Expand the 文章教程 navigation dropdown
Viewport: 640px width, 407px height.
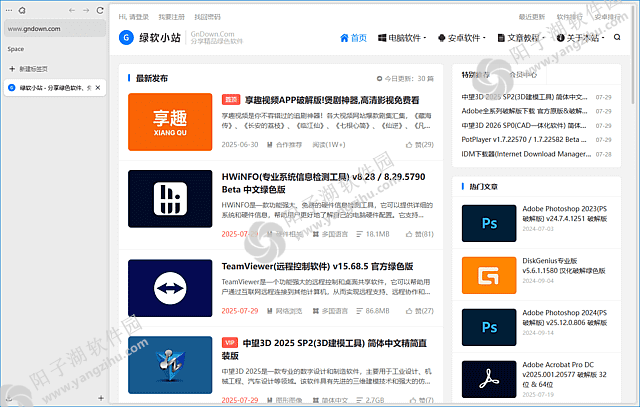[x=521, y=38]
